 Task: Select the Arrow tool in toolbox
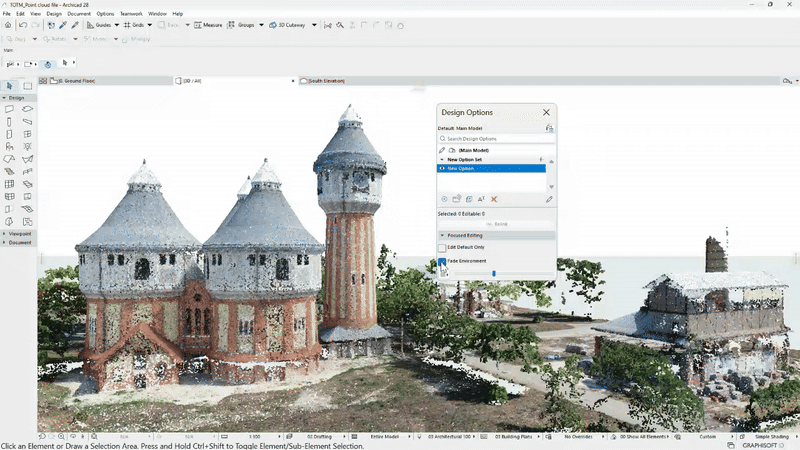[10, 86]
